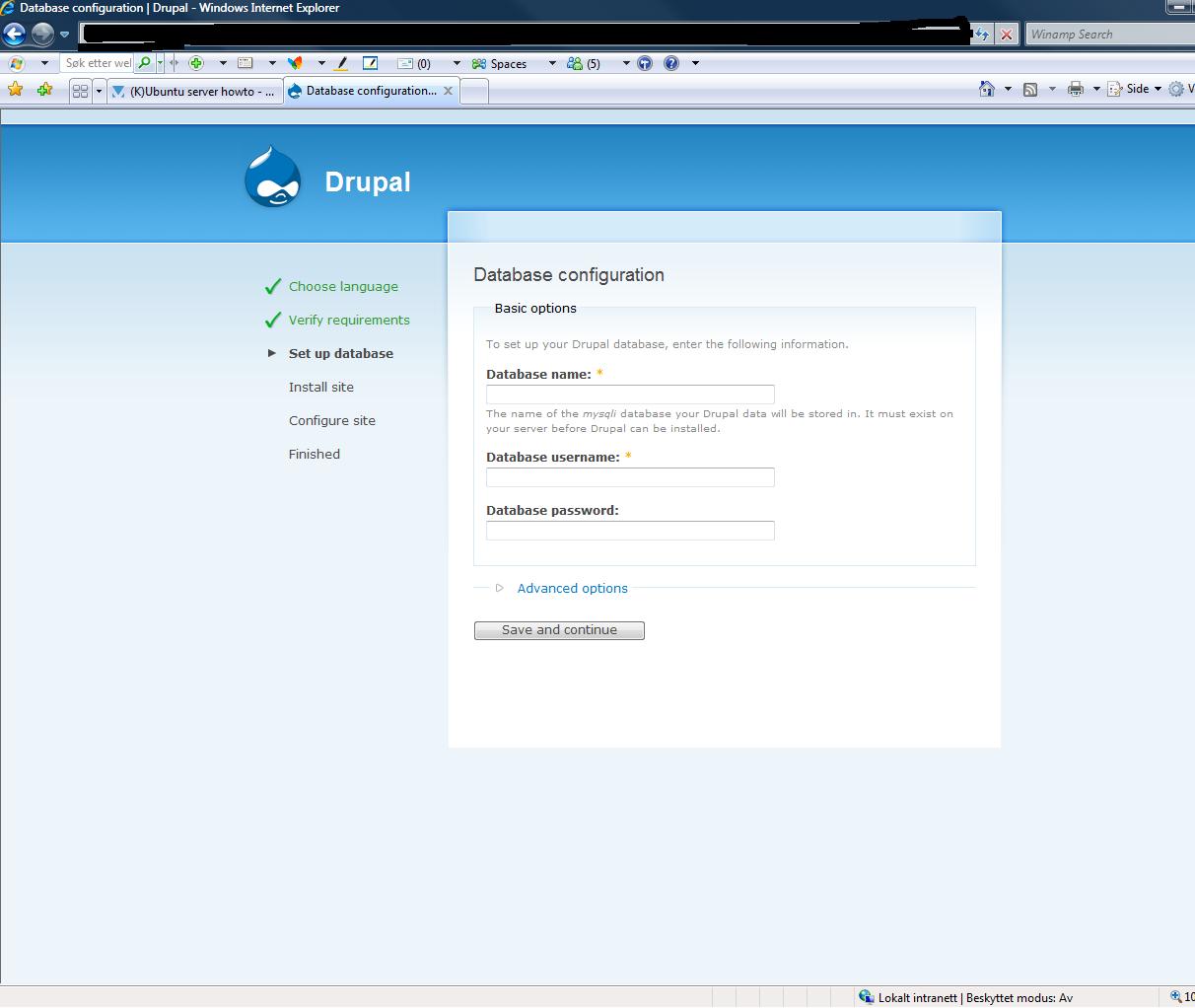Open the tab list dropdown arrow
This screenshot has height=1008, width=1195.
click(x=99, y=91)
